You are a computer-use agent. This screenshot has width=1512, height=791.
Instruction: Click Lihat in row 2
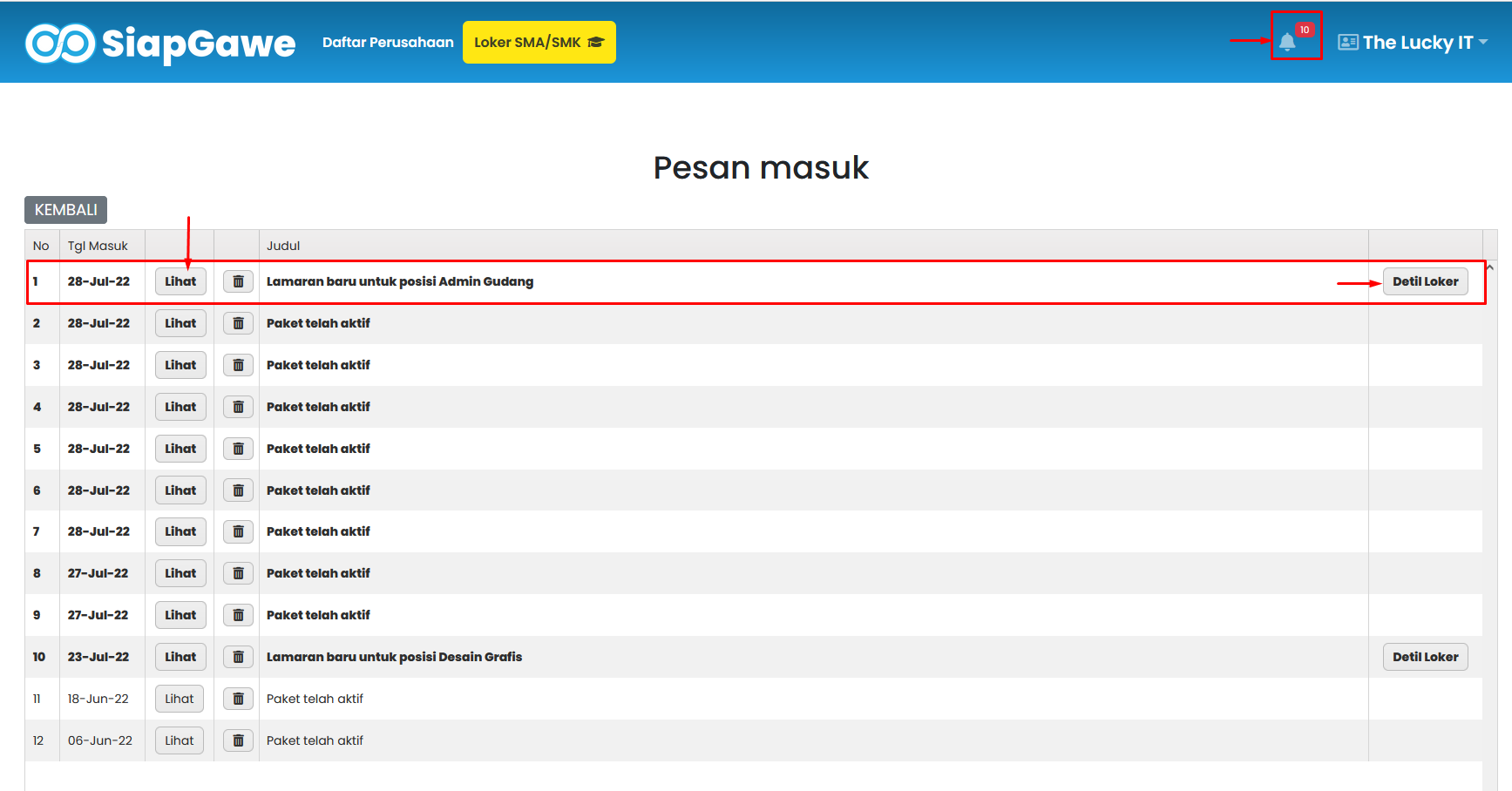pos(180,323)
